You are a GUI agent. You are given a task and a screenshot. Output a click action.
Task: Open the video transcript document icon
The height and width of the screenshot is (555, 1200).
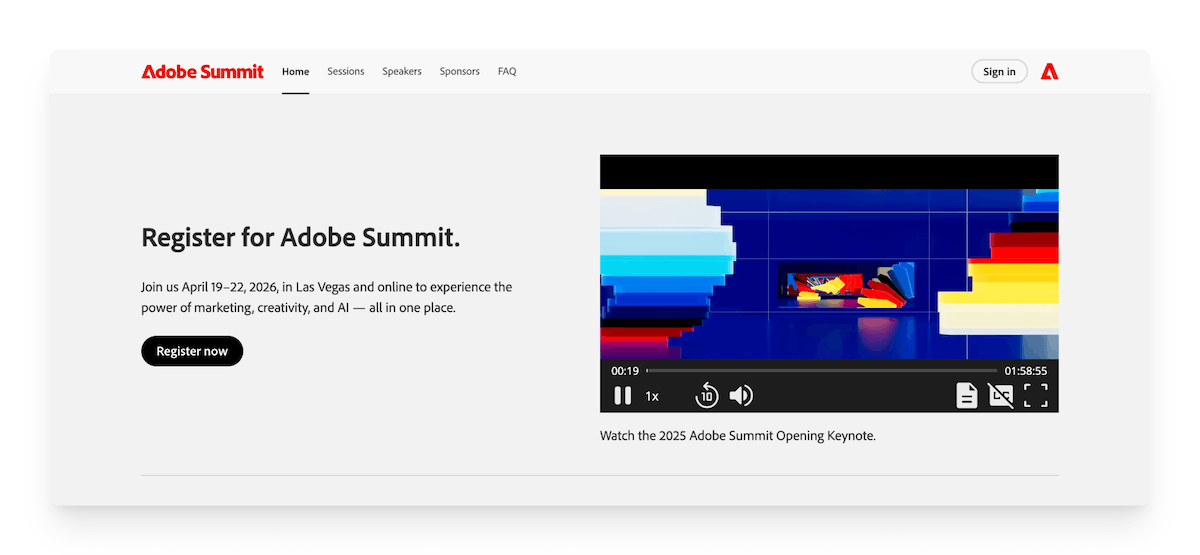tap(966, 396)
